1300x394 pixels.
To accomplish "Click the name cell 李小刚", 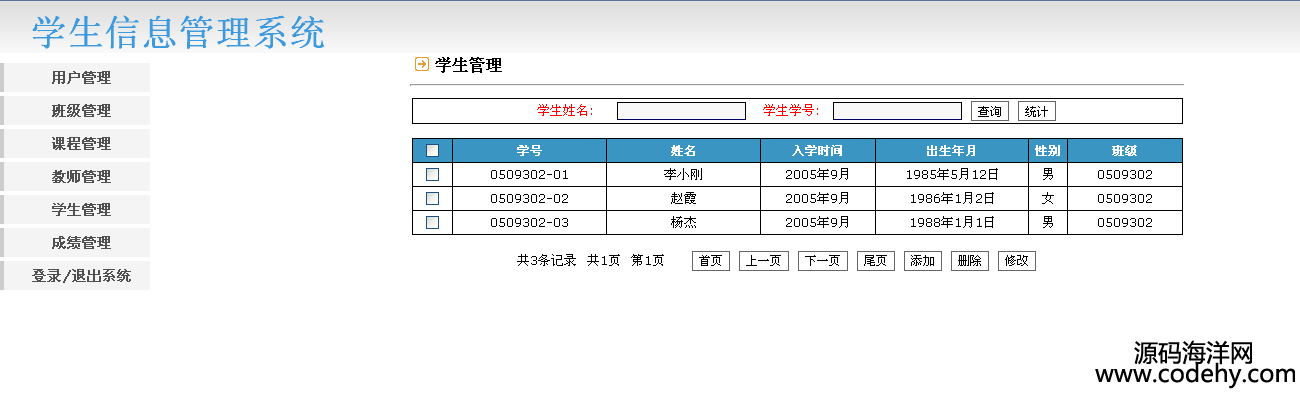I will [683, 175].
